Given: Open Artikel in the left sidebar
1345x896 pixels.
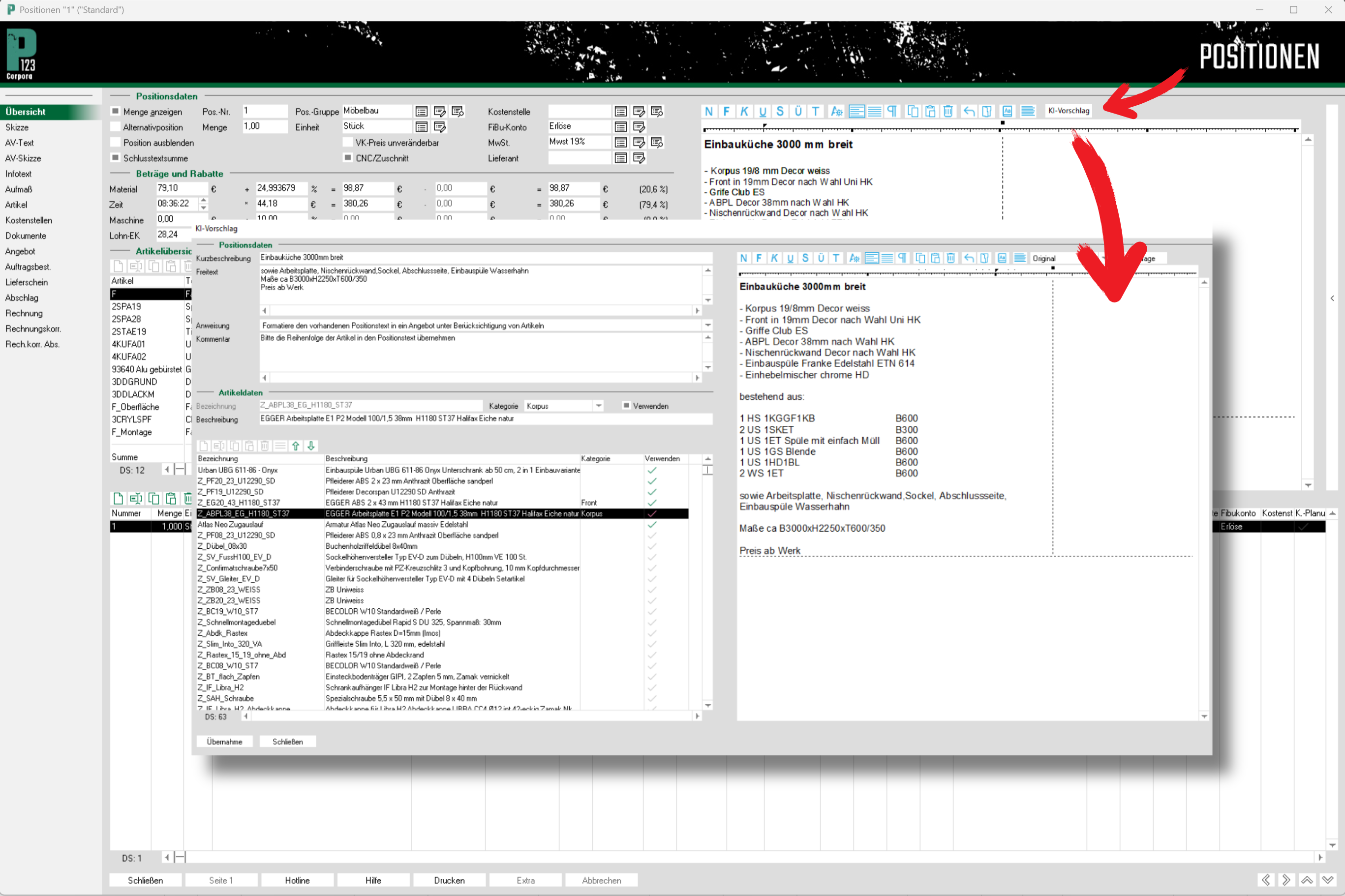Looking at the screenshot, I should (x=16, y=205).
